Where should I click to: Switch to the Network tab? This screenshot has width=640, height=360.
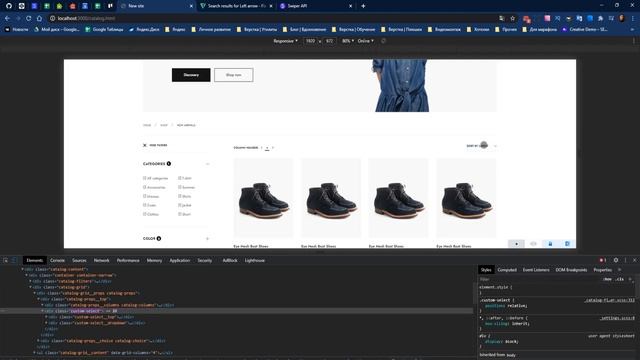[x=102, y=260]
